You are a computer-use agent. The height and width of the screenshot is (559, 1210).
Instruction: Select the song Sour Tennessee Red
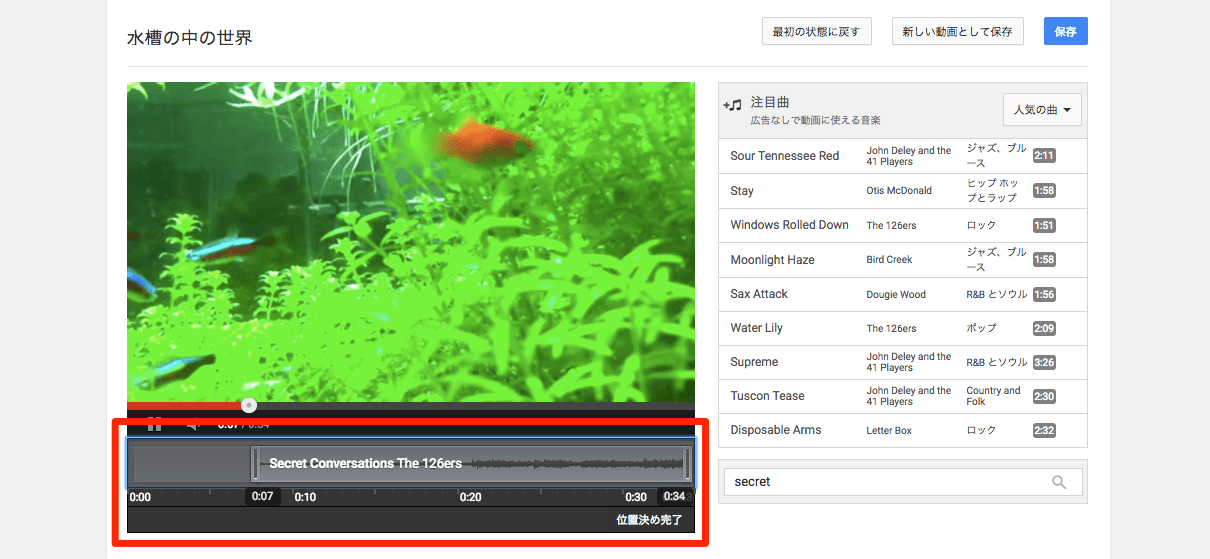(x=785, y=156)
